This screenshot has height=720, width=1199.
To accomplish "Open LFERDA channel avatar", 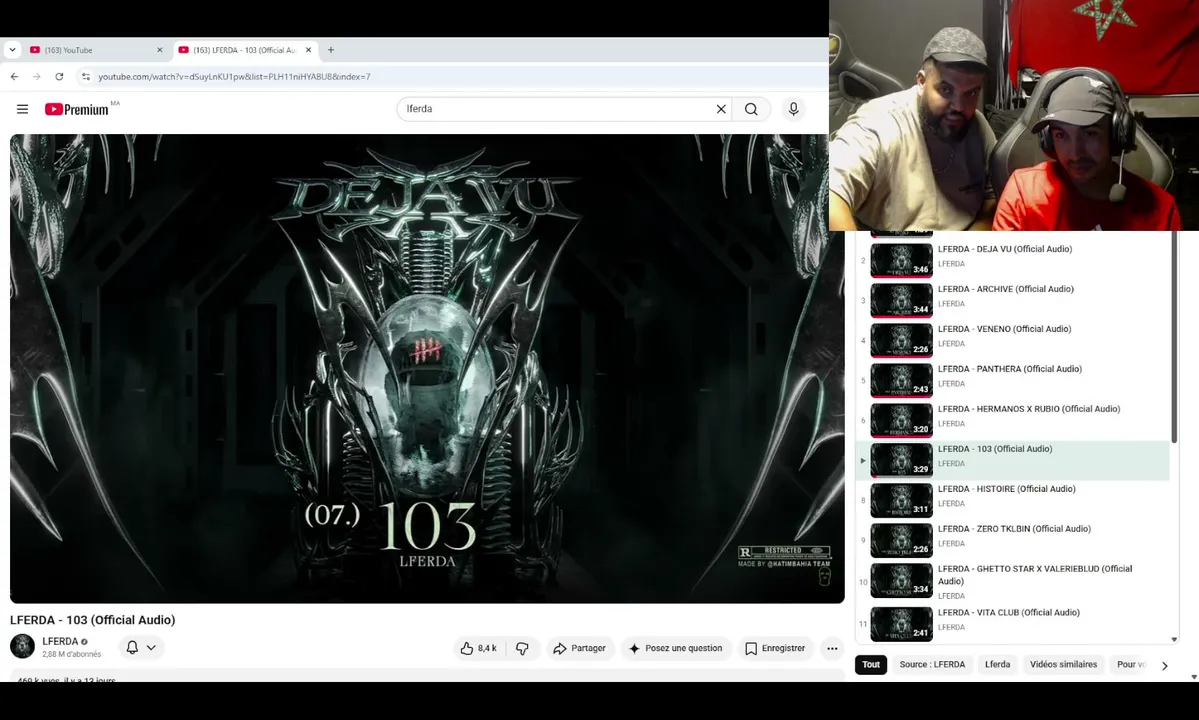I will click(x=22, y=647).
